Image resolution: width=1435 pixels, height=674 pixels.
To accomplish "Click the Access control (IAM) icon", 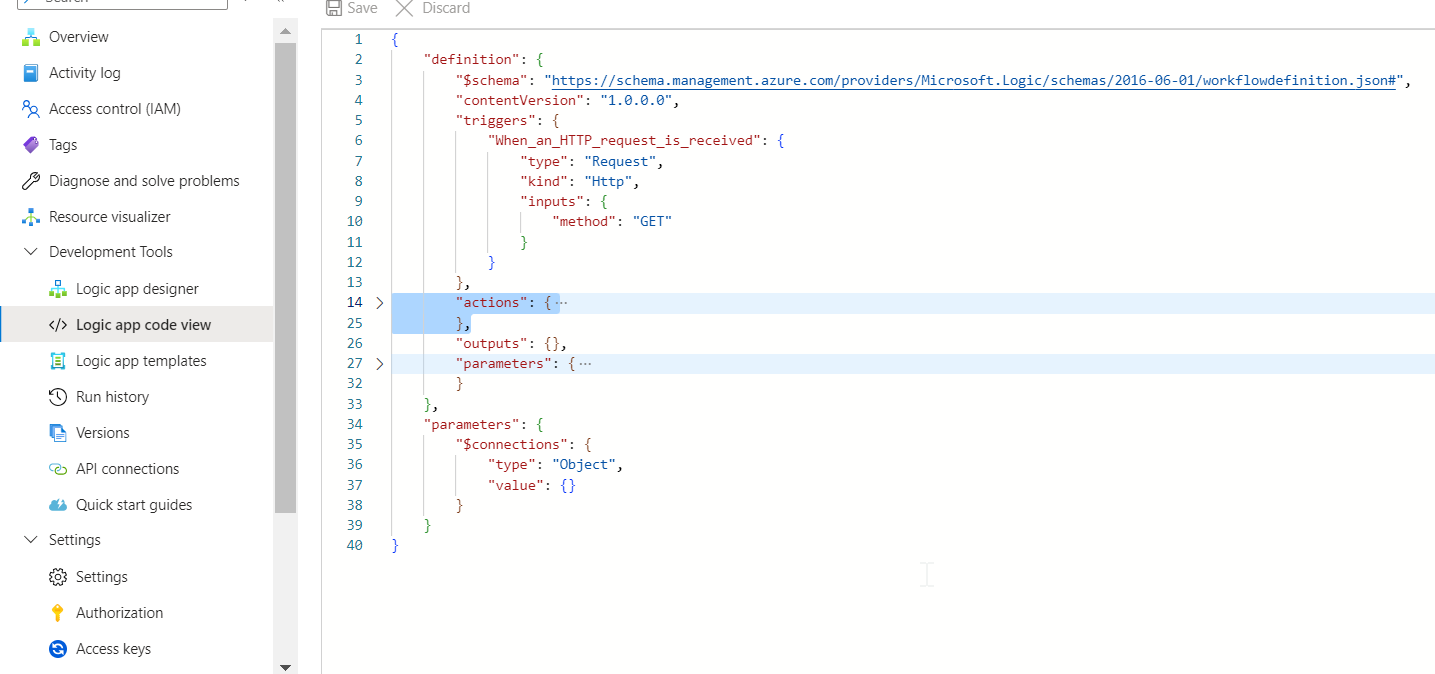I will [30, 109].
